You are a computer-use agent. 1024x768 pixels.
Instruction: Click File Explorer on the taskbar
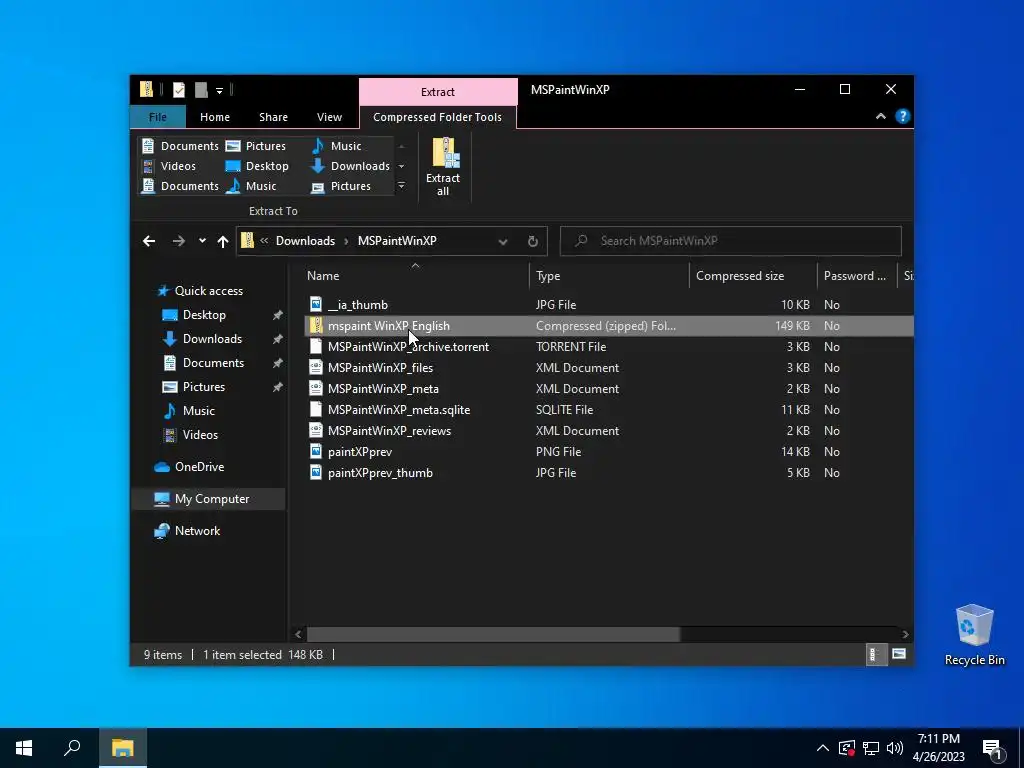pyautogui.click(x=122, y=748)
